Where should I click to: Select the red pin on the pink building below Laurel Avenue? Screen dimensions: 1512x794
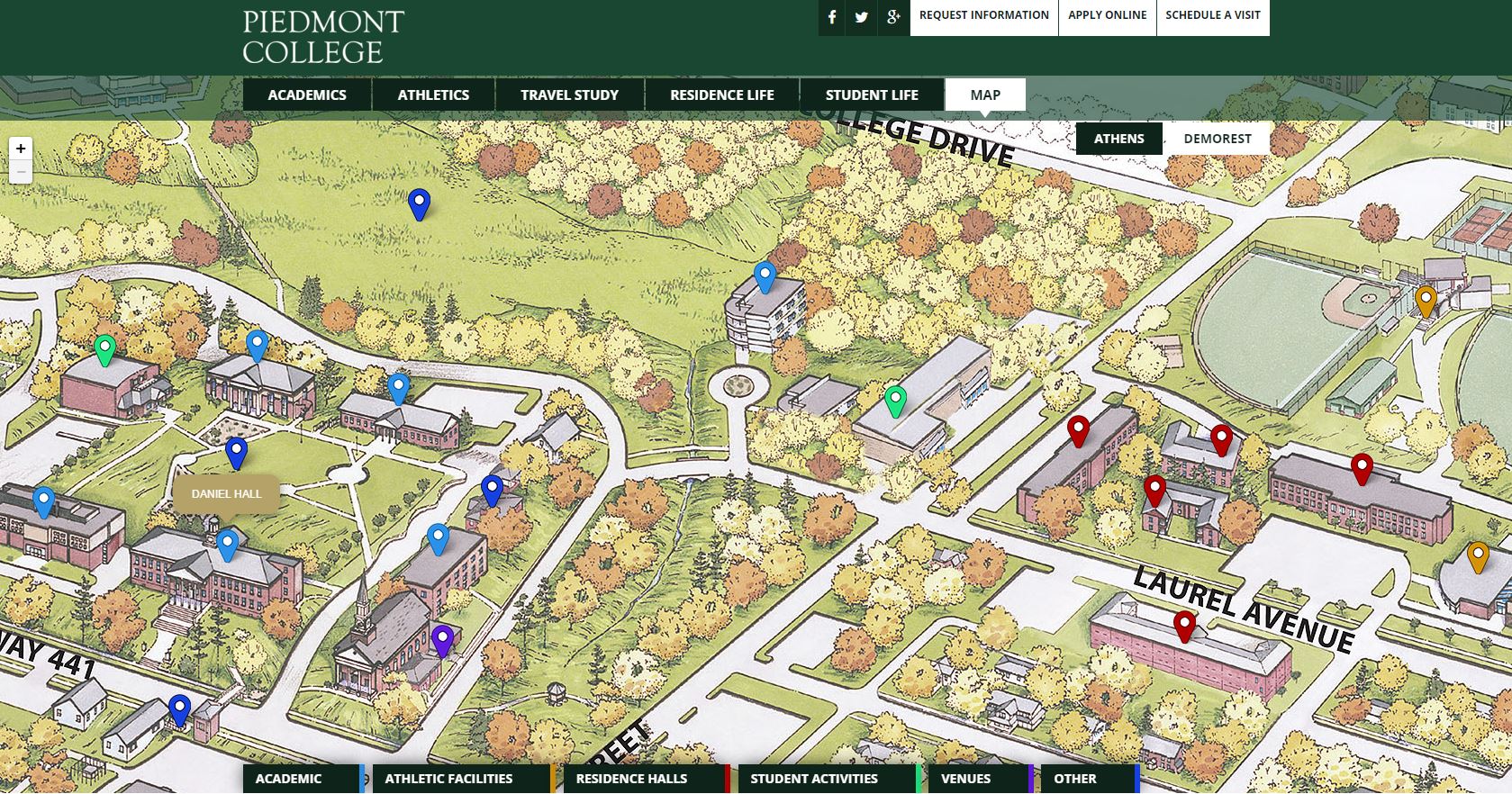pos(1184,627)
